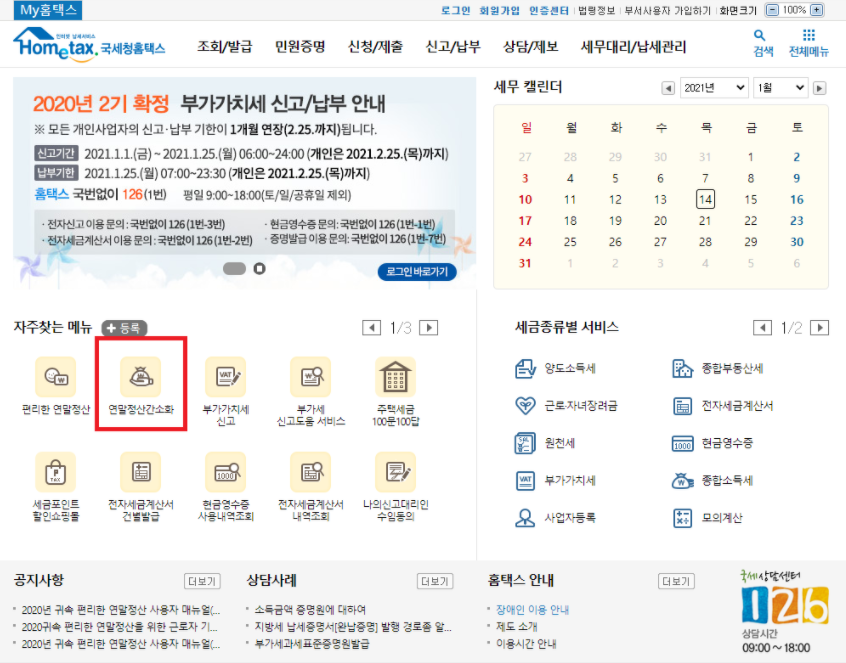Select date 25 in the calendar
This screenshot has height=663, width=846.
570,242
